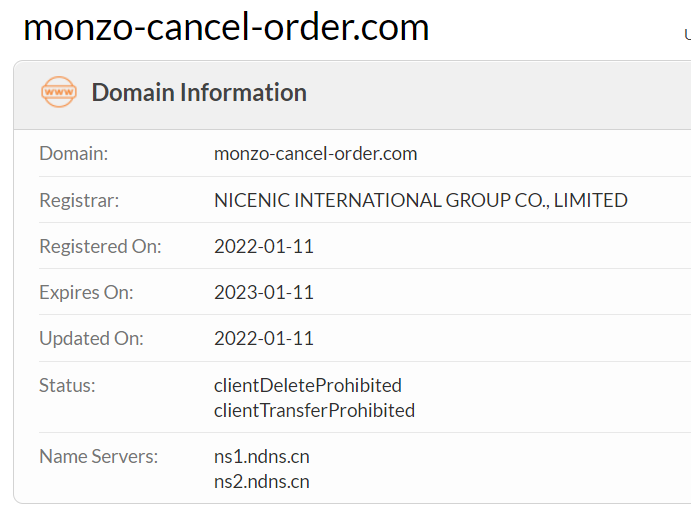Click the clientDeleteProhibited status
This screenshot has height=512, width=691.
pos(307,385)
